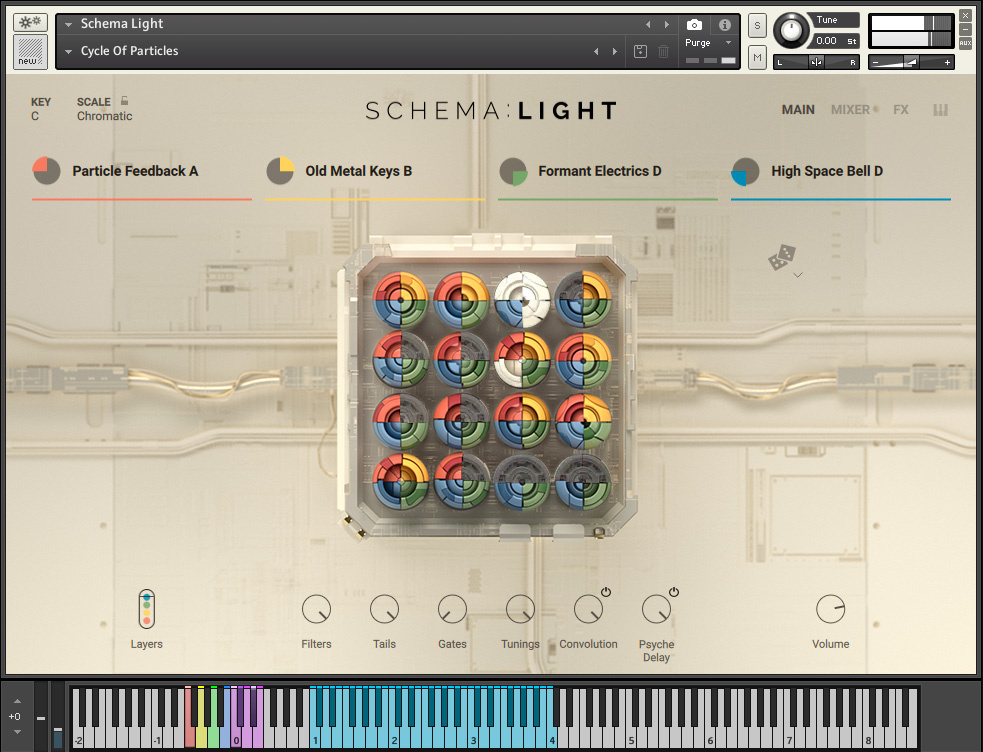Click the Tunings knob
Screen dimensions: 983x752
(x=520, y=608)
